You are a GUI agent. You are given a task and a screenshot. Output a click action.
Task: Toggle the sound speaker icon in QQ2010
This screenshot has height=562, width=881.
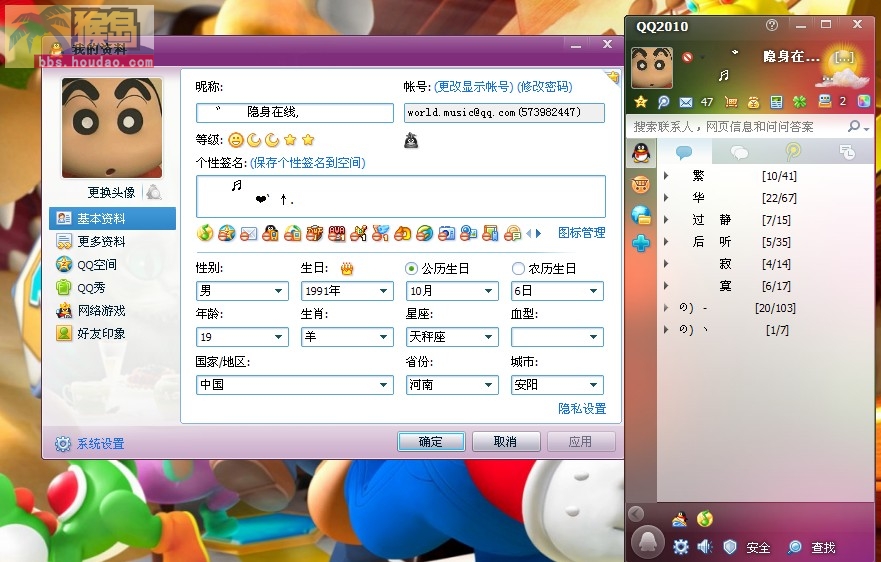[x=705, y=546]
